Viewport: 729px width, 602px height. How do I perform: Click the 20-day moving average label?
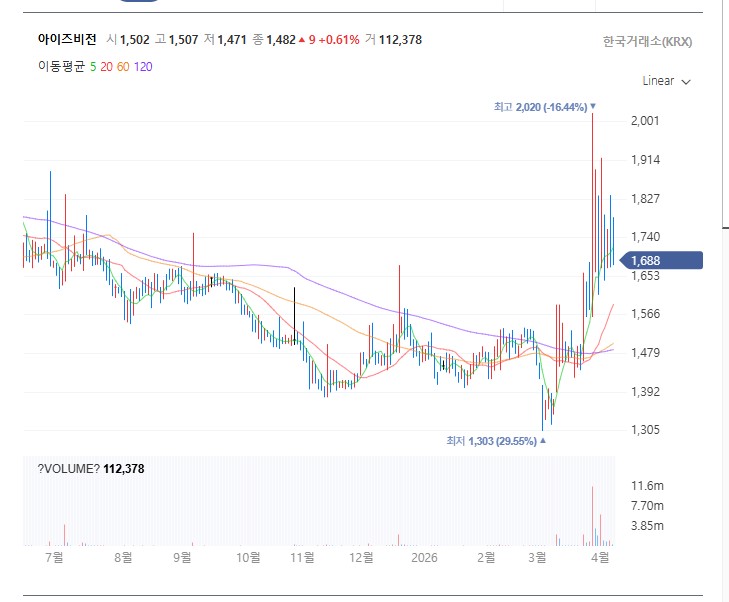(106, 67)
